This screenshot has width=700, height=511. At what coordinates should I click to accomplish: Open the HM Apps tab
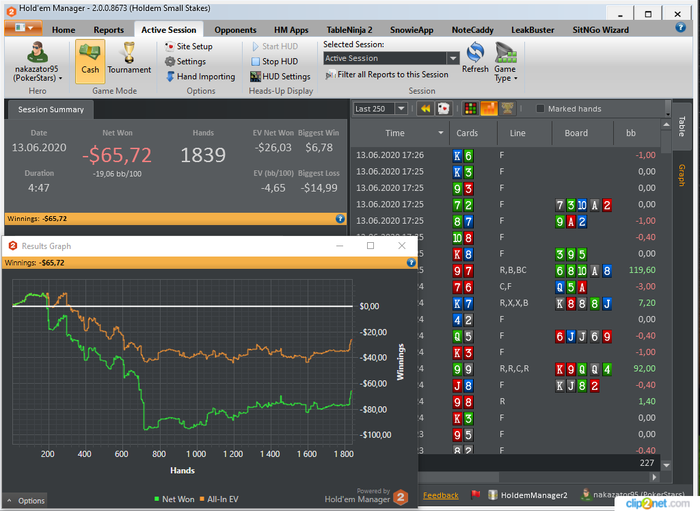[291, 30]
